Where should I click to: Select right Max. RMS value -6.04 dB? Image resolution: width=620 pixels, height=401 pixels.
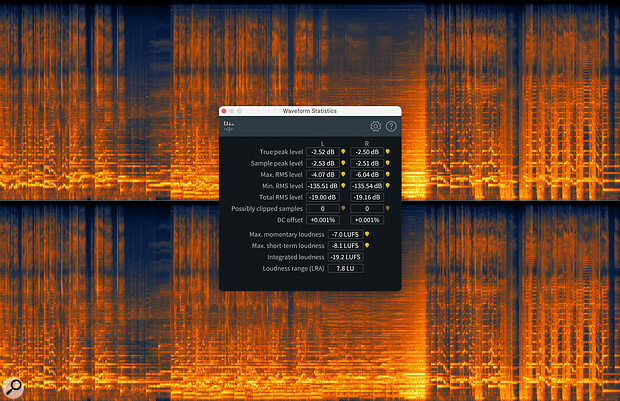pyautogui.click(x=367, y=174)
